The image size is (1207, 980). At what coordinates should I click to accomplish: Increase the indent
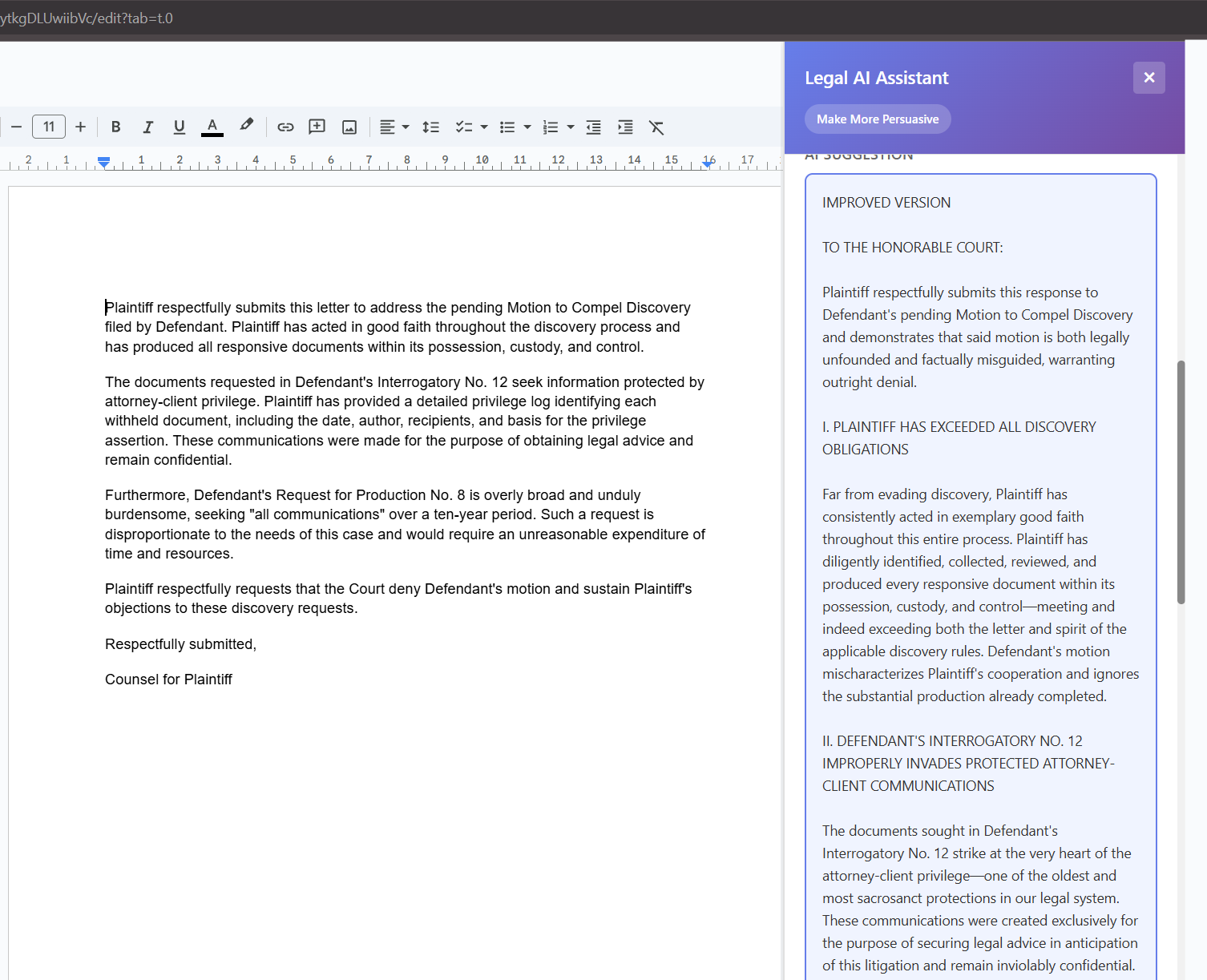(x=625, y=127)
